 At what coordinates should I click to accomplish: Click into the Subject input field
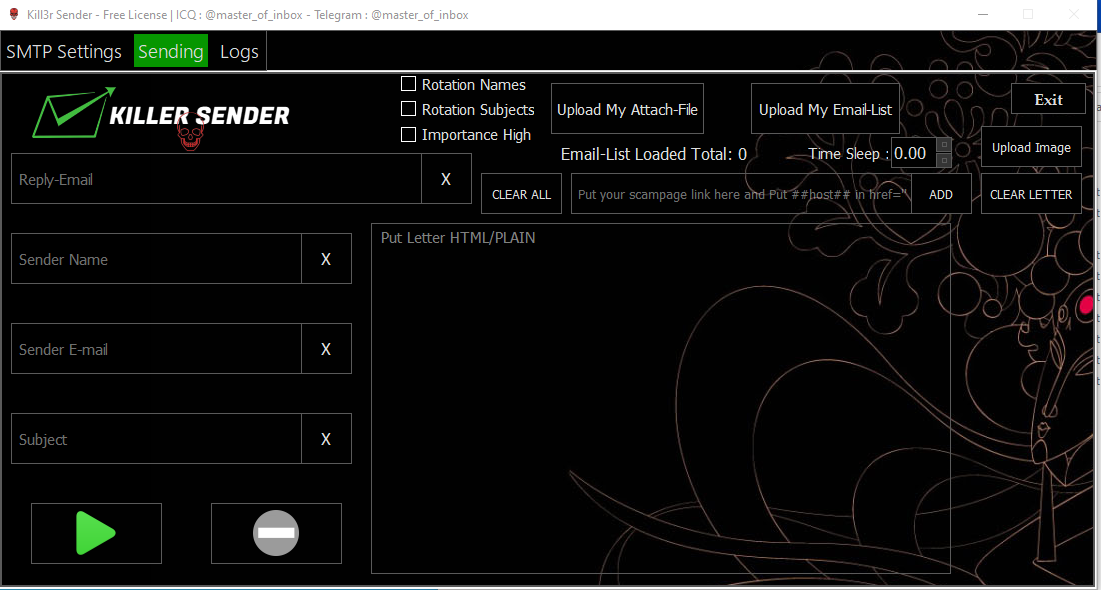[156, 439]
